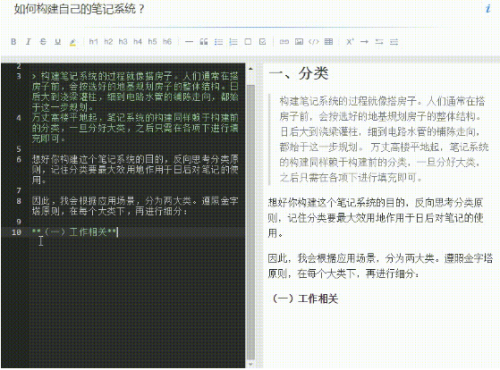Apply superscript formatting
Image resolution: width=500 pixels, height=370 pixels.
350,42
